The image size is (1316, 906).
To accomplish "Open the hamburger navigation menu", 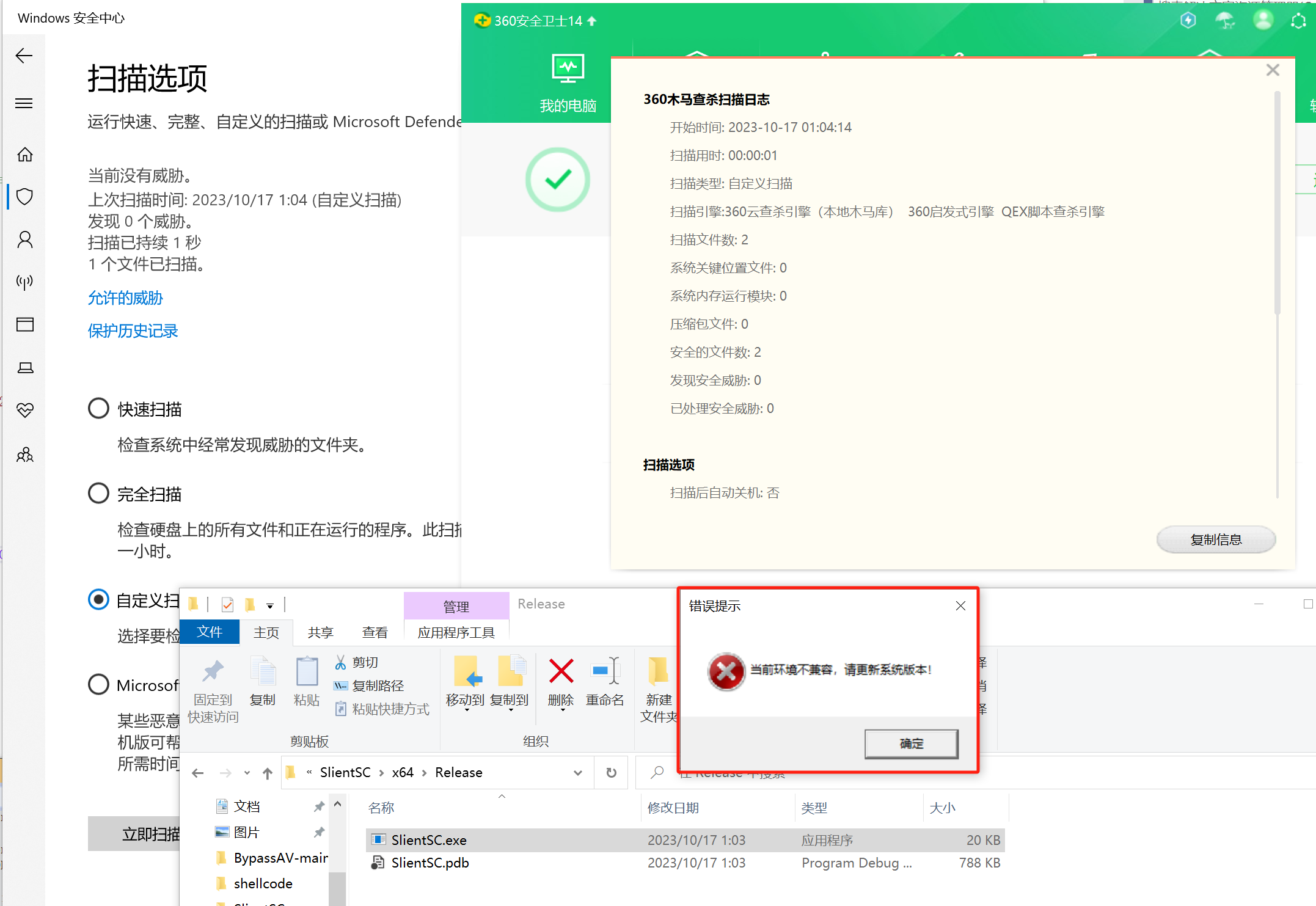I will pyautogui.click(x=24, y=103).
